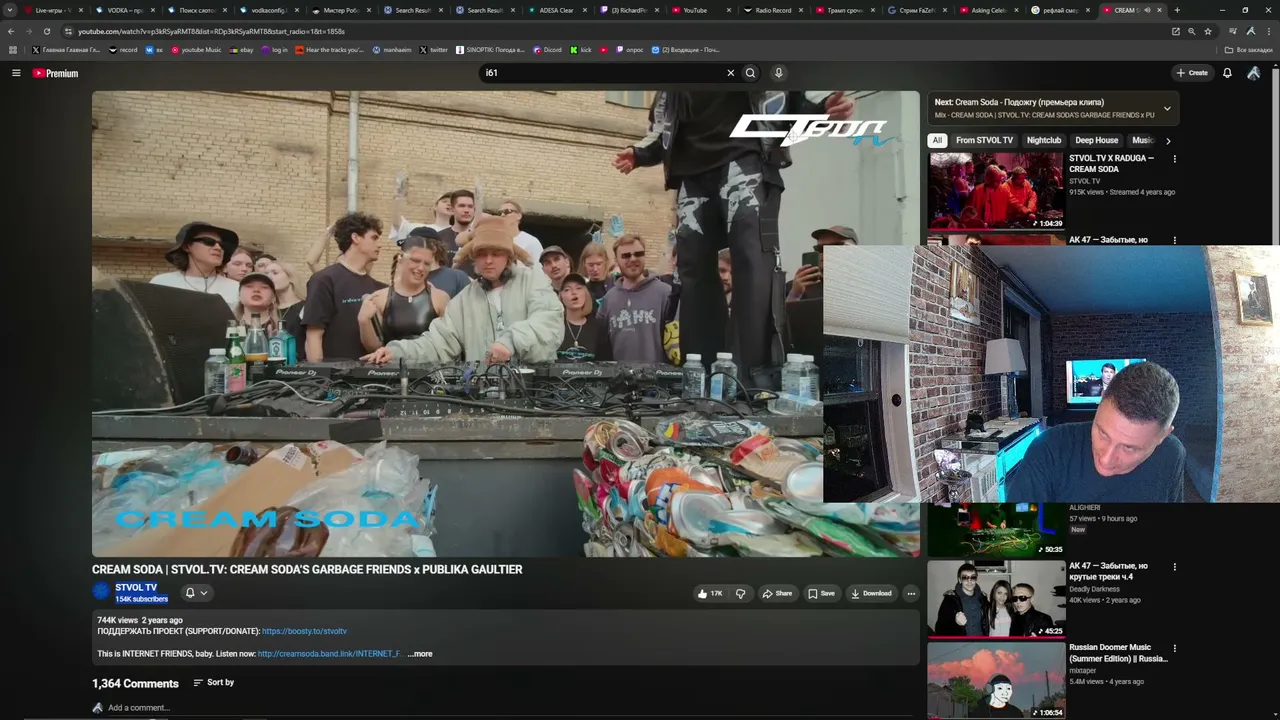Open the Sort by comments dropdown
Screen dimensions: 1280x720
tap(214, 683)
